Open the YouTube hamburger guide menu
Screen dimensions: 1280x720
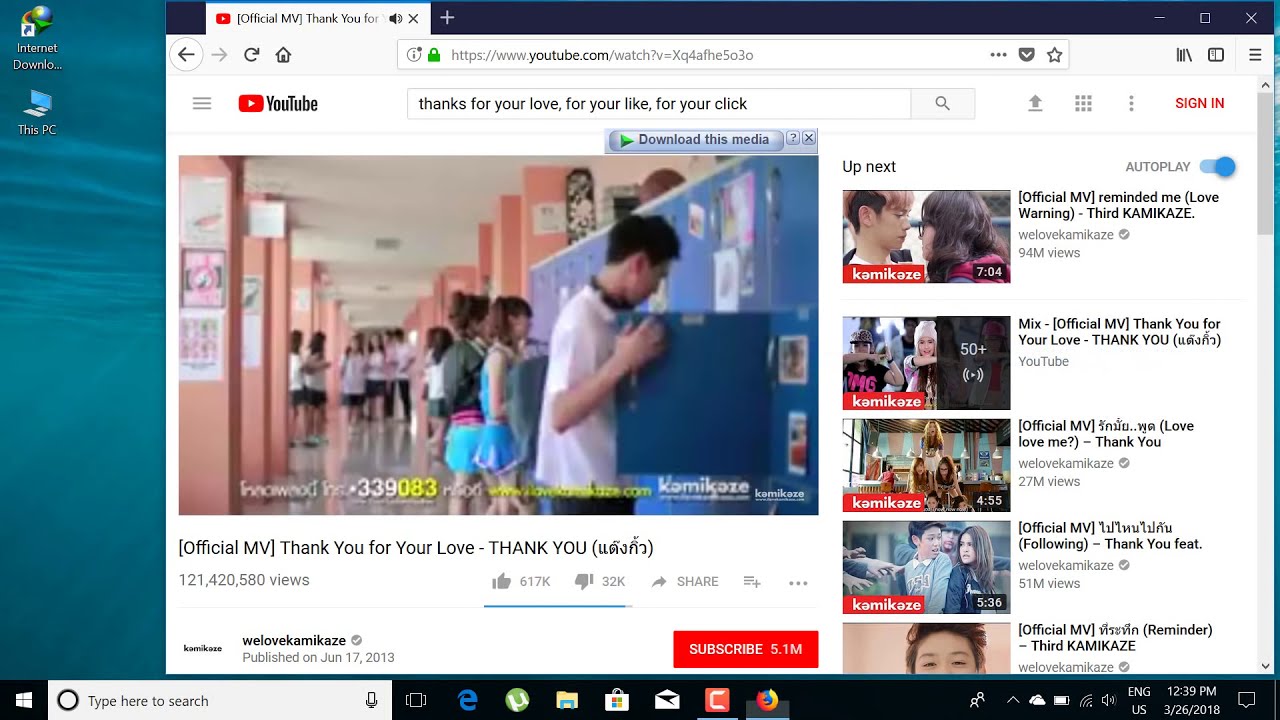pyautogui.click(x=202, y=103)
